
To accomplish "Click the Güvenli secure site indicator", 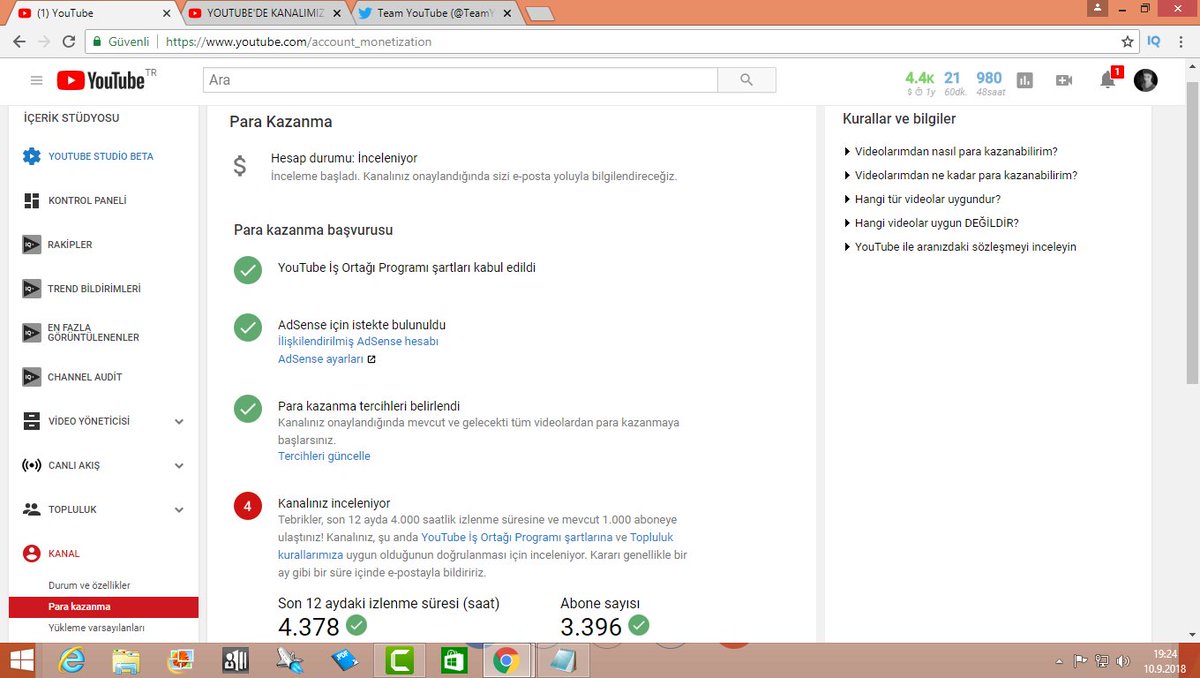I will [120, 42].
